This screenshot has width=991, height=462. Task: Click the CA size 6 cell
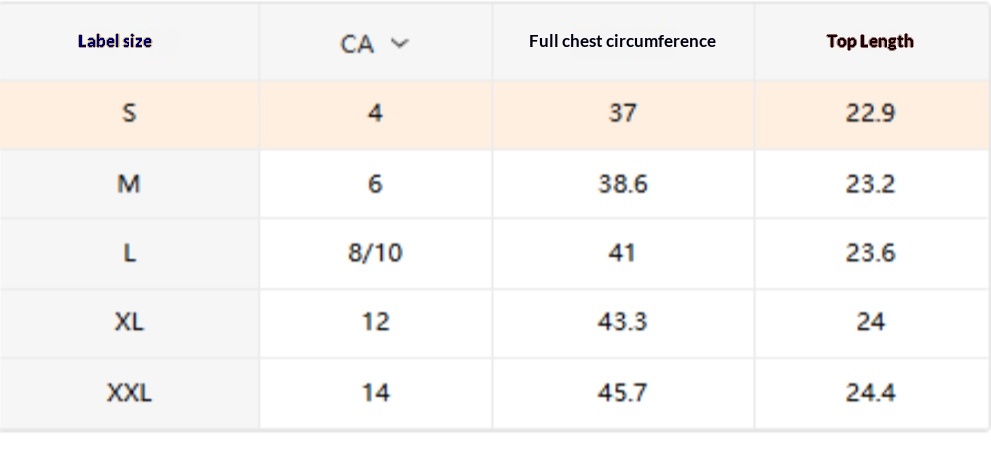click(375, 184)
